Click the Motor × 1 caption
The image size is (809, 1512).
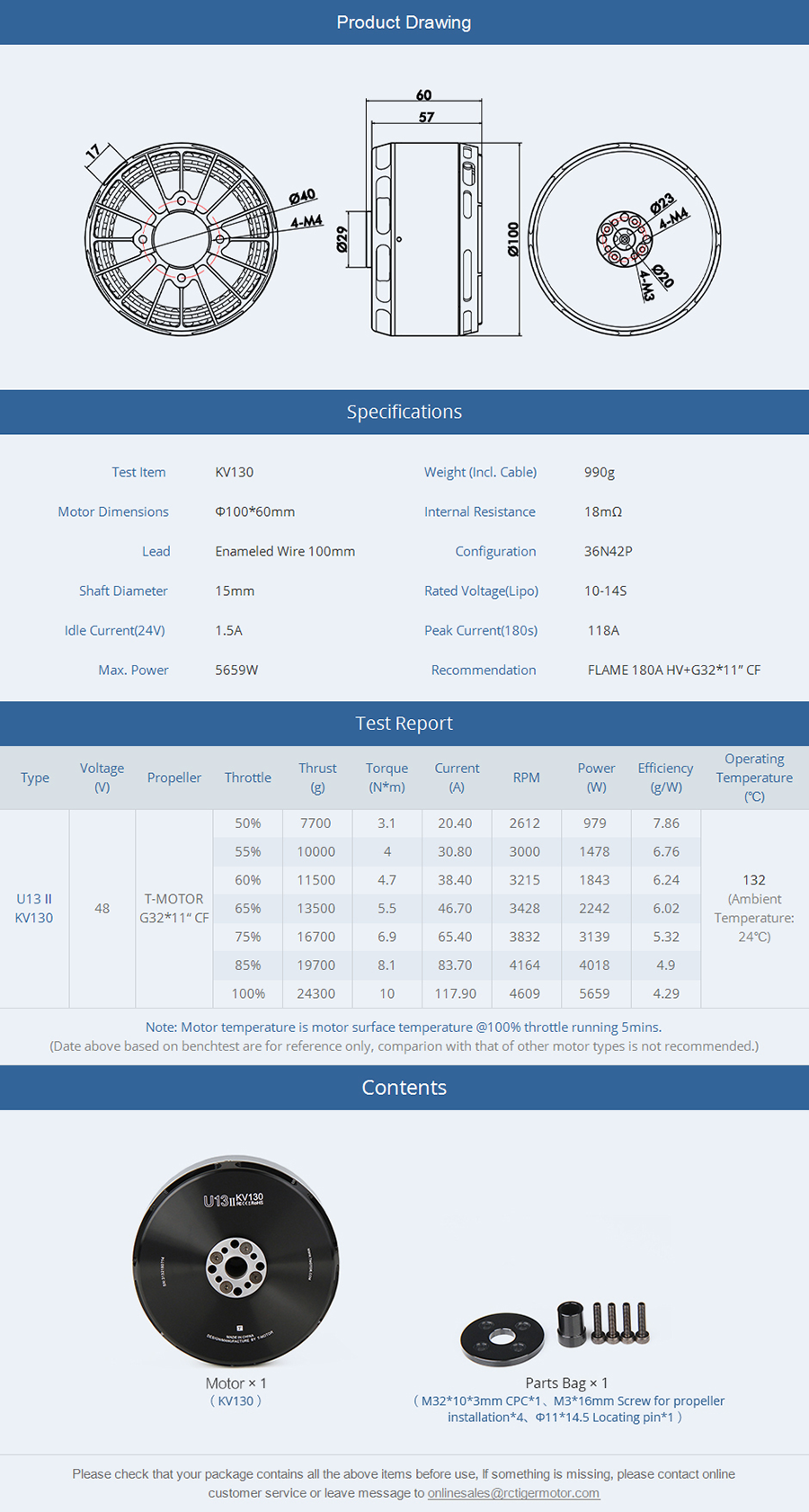click(x=236, y=1383)
